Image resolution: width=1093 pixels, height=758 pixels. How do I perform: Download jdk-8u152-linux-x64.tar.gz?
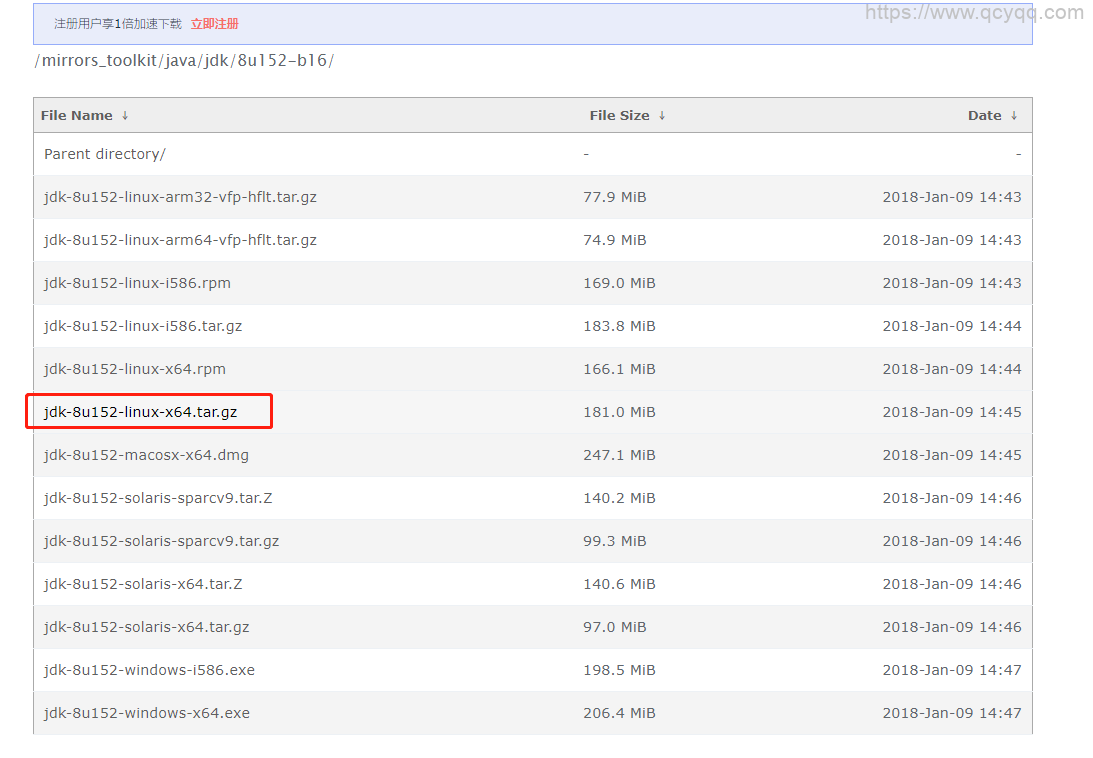141,412
